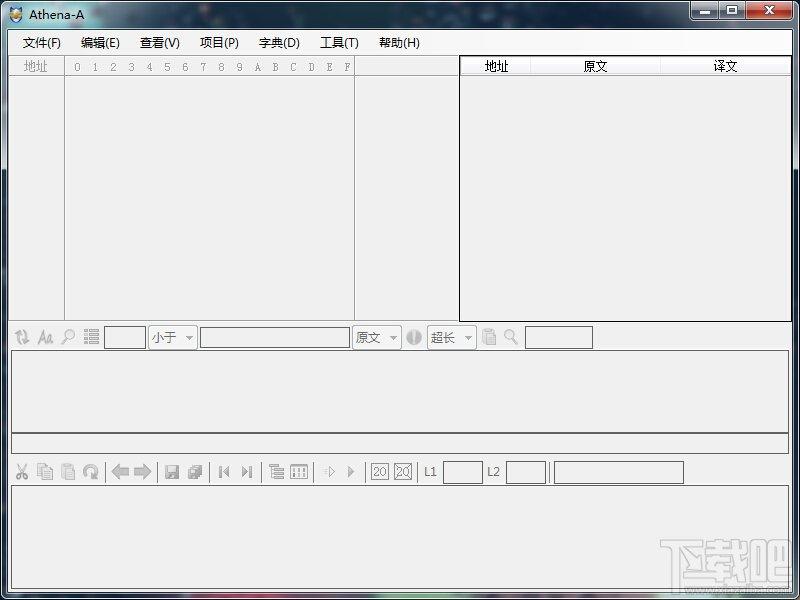This screenshot has width=800, height=600.
Task: Click the tree structure icon
Action: click(276, 472)
